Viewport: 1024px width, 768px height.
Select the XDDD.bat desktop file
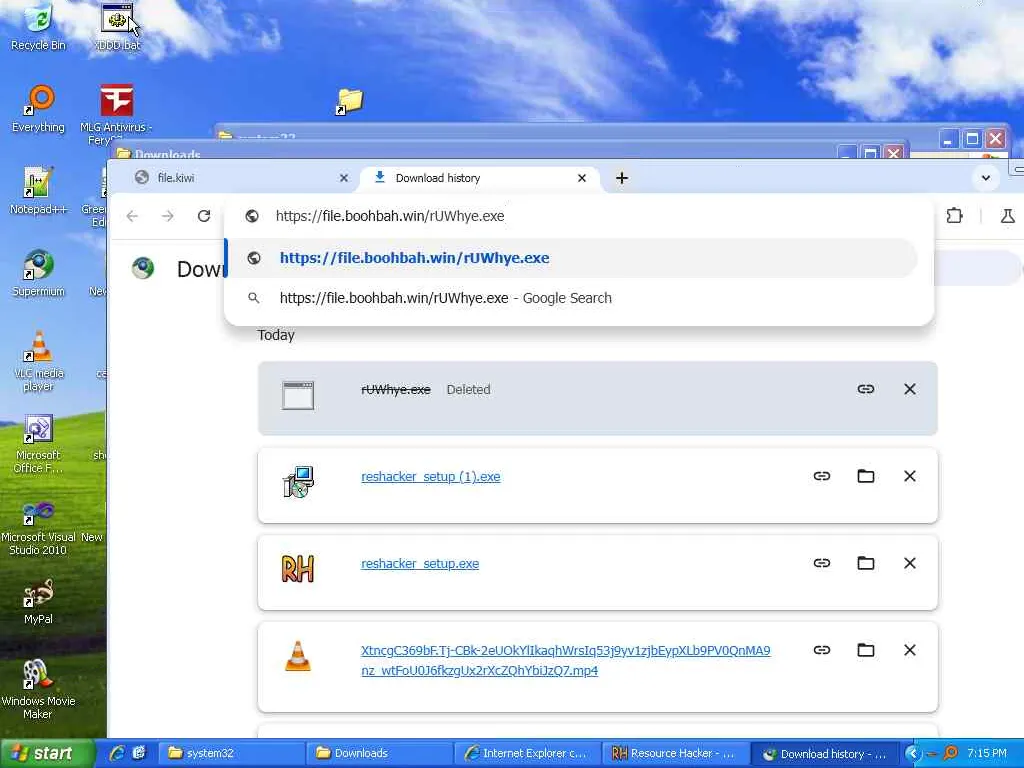(117, 26)
